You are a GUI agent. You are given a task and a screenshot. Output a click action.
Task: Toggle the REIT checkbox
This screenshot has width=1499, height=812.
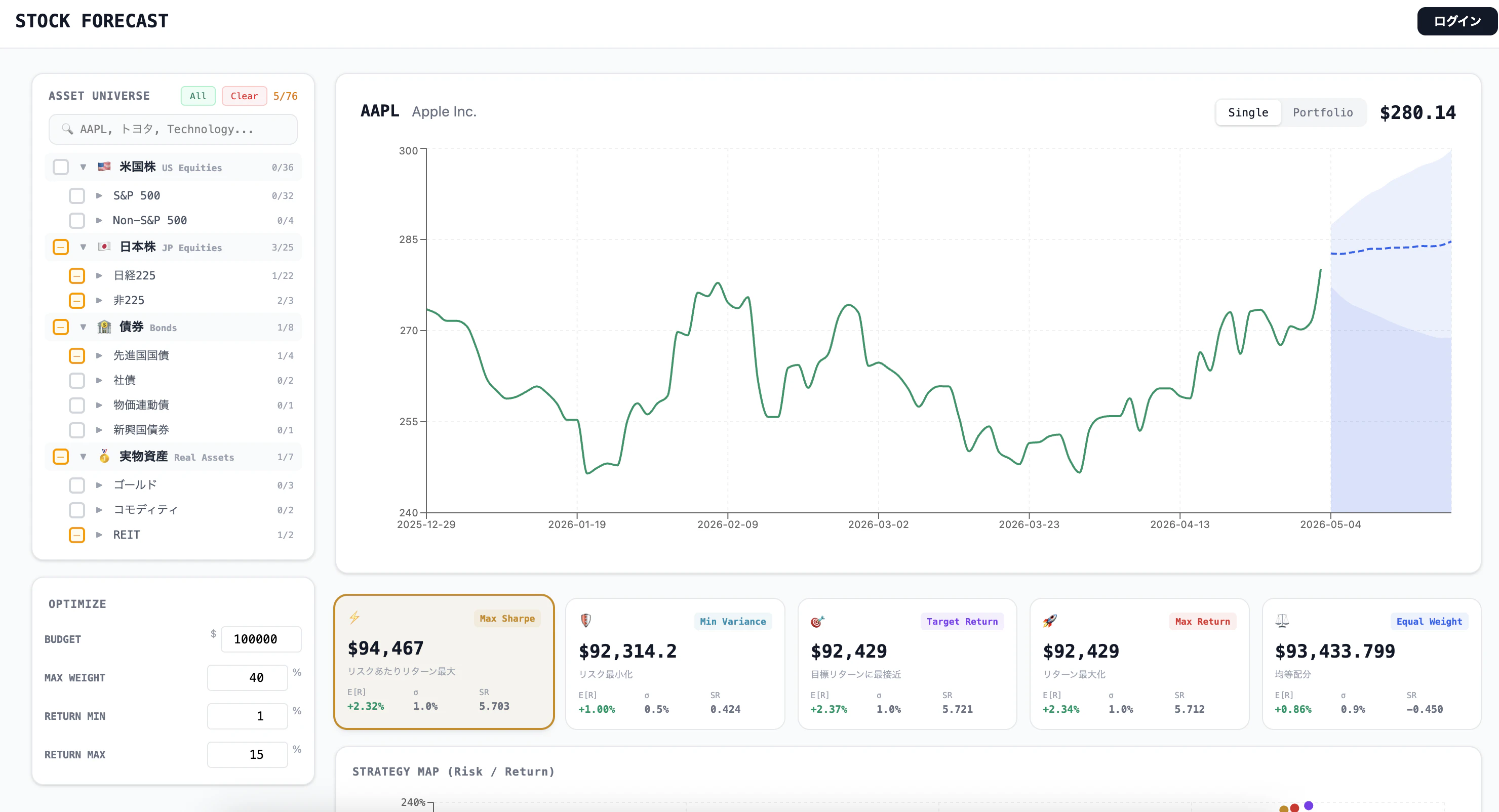77,535
